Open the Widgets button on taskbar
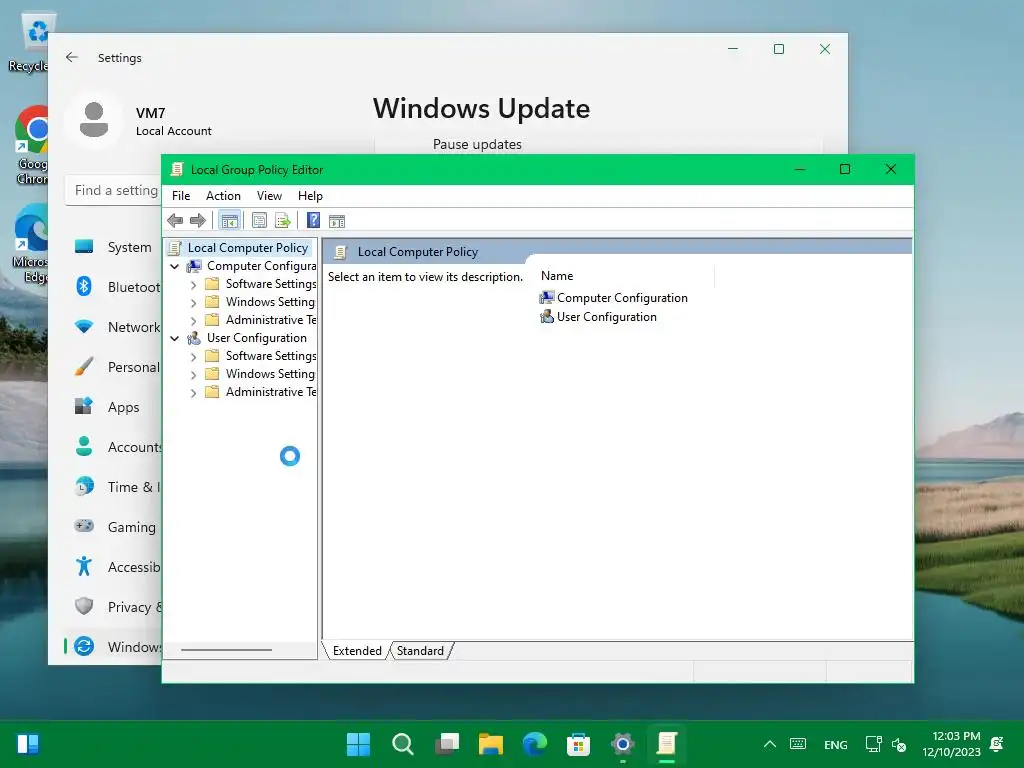This screenshot has width=1024, height=768. pos(28,744)
